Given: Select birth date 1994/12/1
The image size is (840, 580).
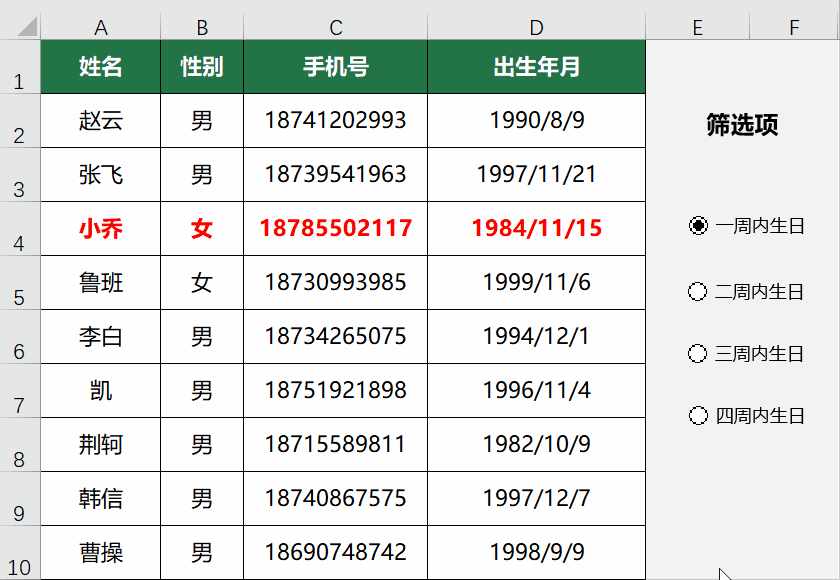Looking at the screenshot, I should [x=536, y=337].
